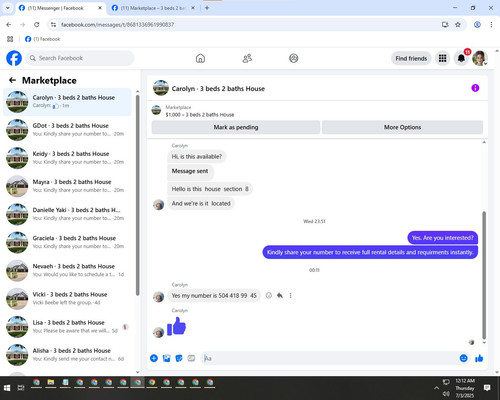Close the Messenger browser tab
The width and height of the screenshot is (500, 400).
(100, 8)
